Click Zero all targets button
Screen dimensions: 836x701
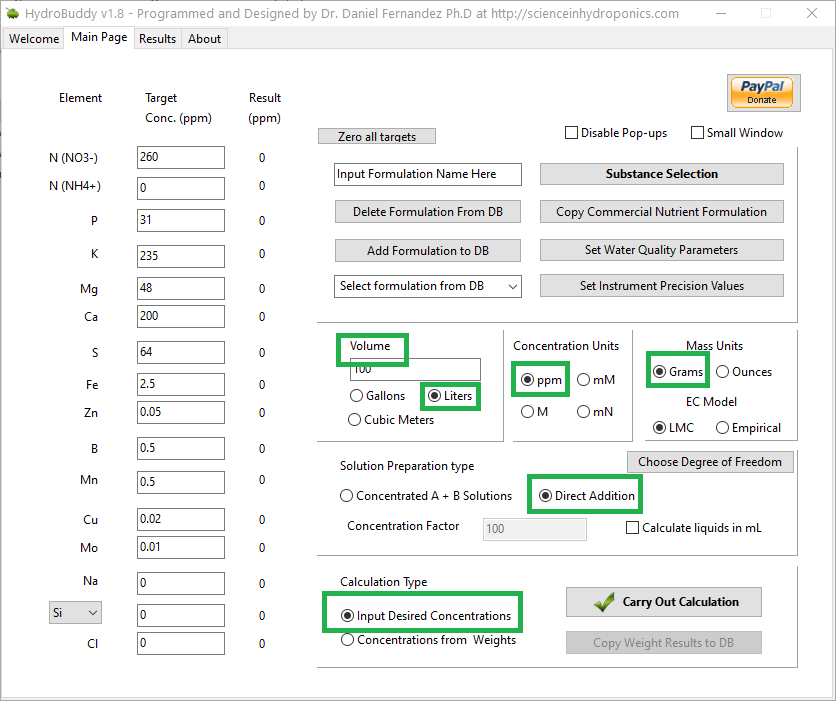tap(377, 137)
